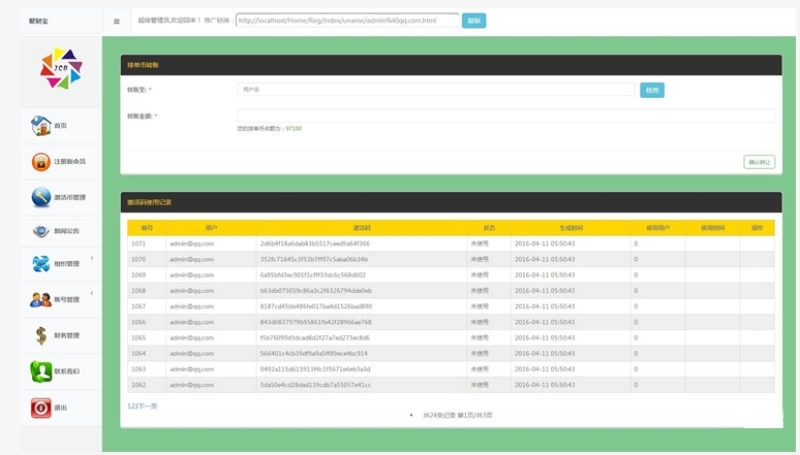The height and width of the screenshot is (455, 800).
Task: Click the activation code records panel title
Action: [x=149, y=203]
